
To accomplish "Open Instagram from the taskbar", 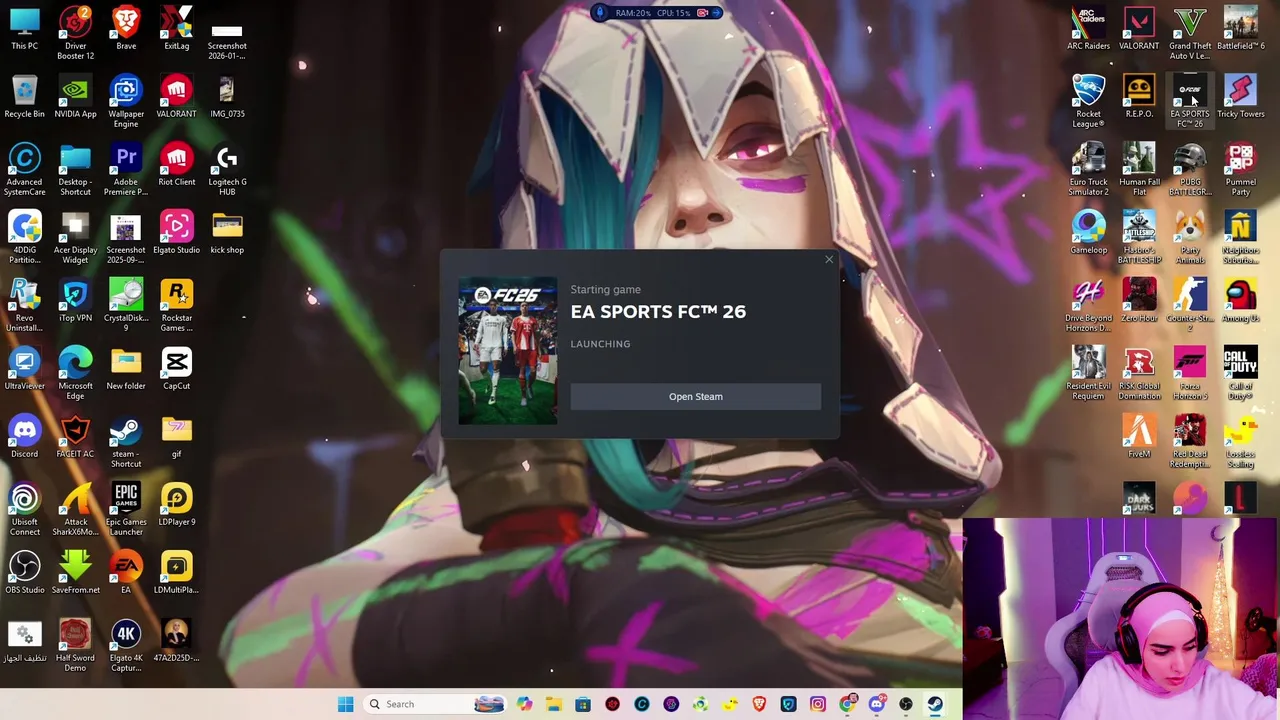I will 818,704.
